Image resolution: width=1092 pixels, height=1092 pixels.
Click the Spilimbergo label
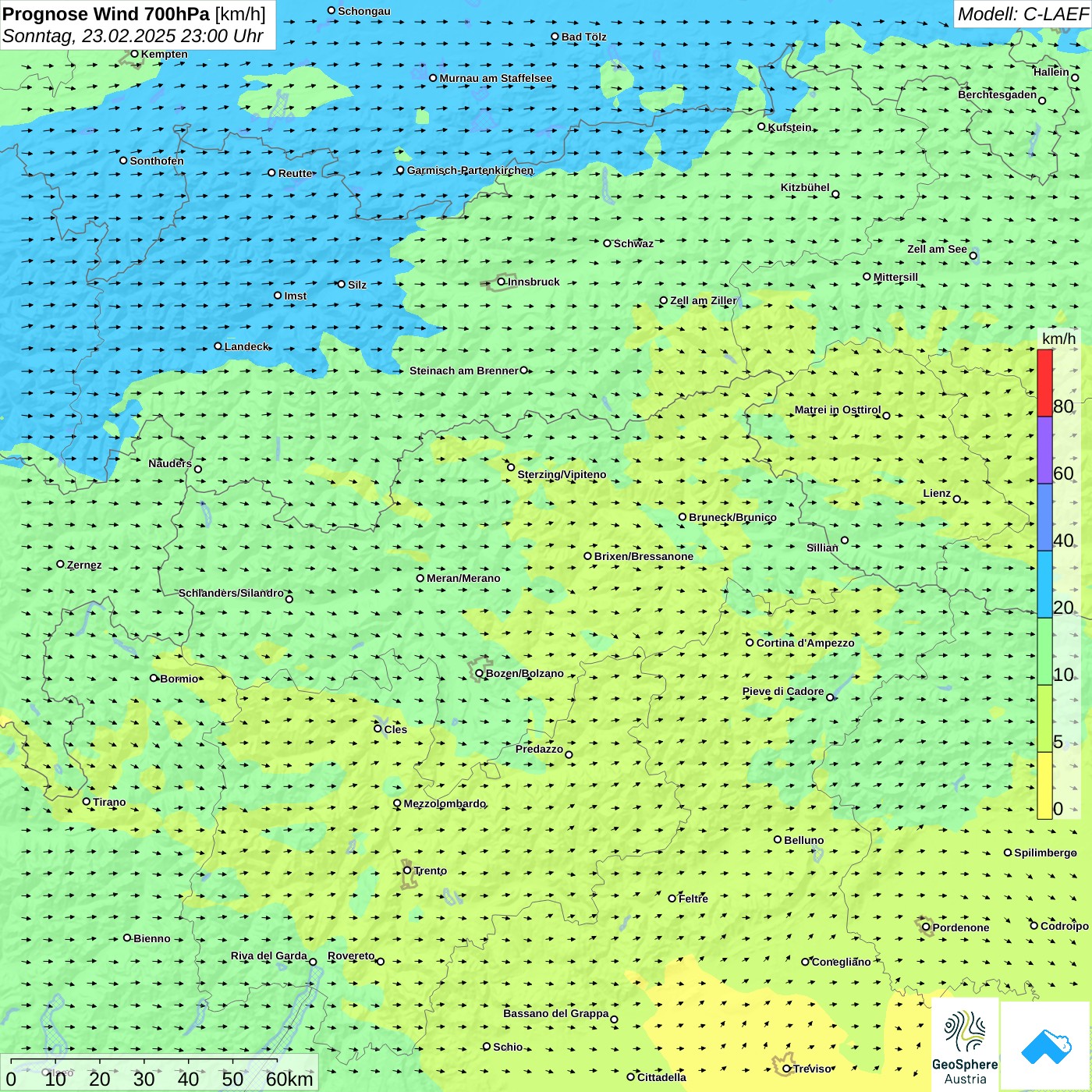pyautogui.click(x=1045, y=853)
